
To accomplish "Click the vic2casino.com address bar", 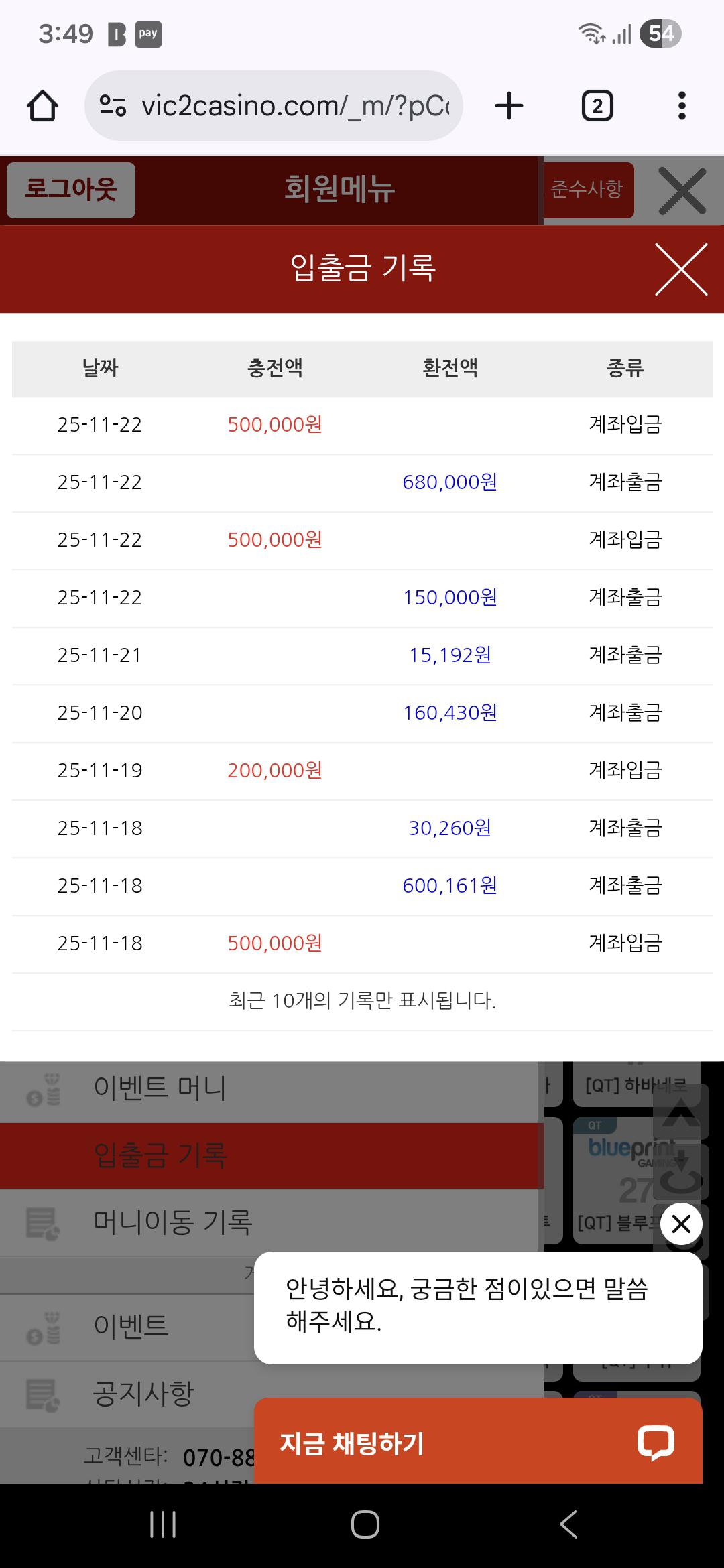I will click(x=295, y=106).
